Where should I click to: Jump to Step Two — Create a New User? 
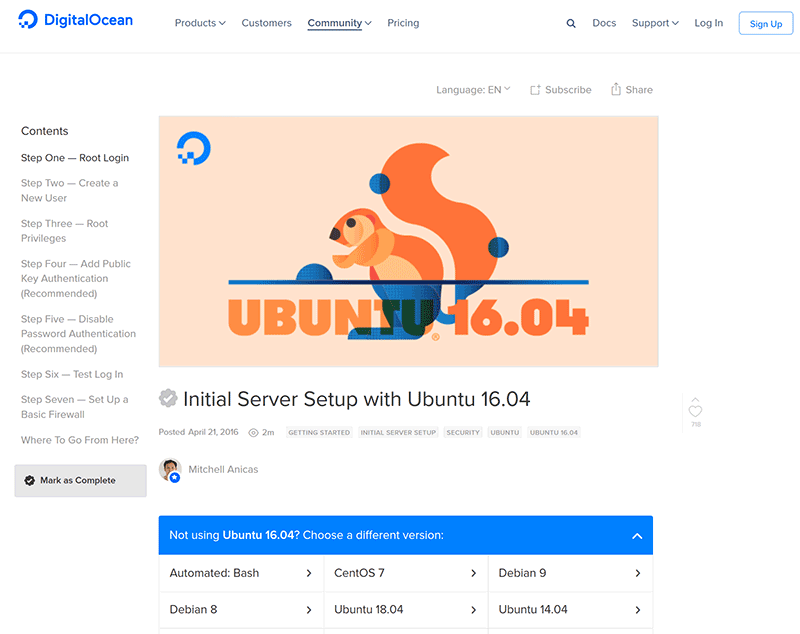click(69, 190)
